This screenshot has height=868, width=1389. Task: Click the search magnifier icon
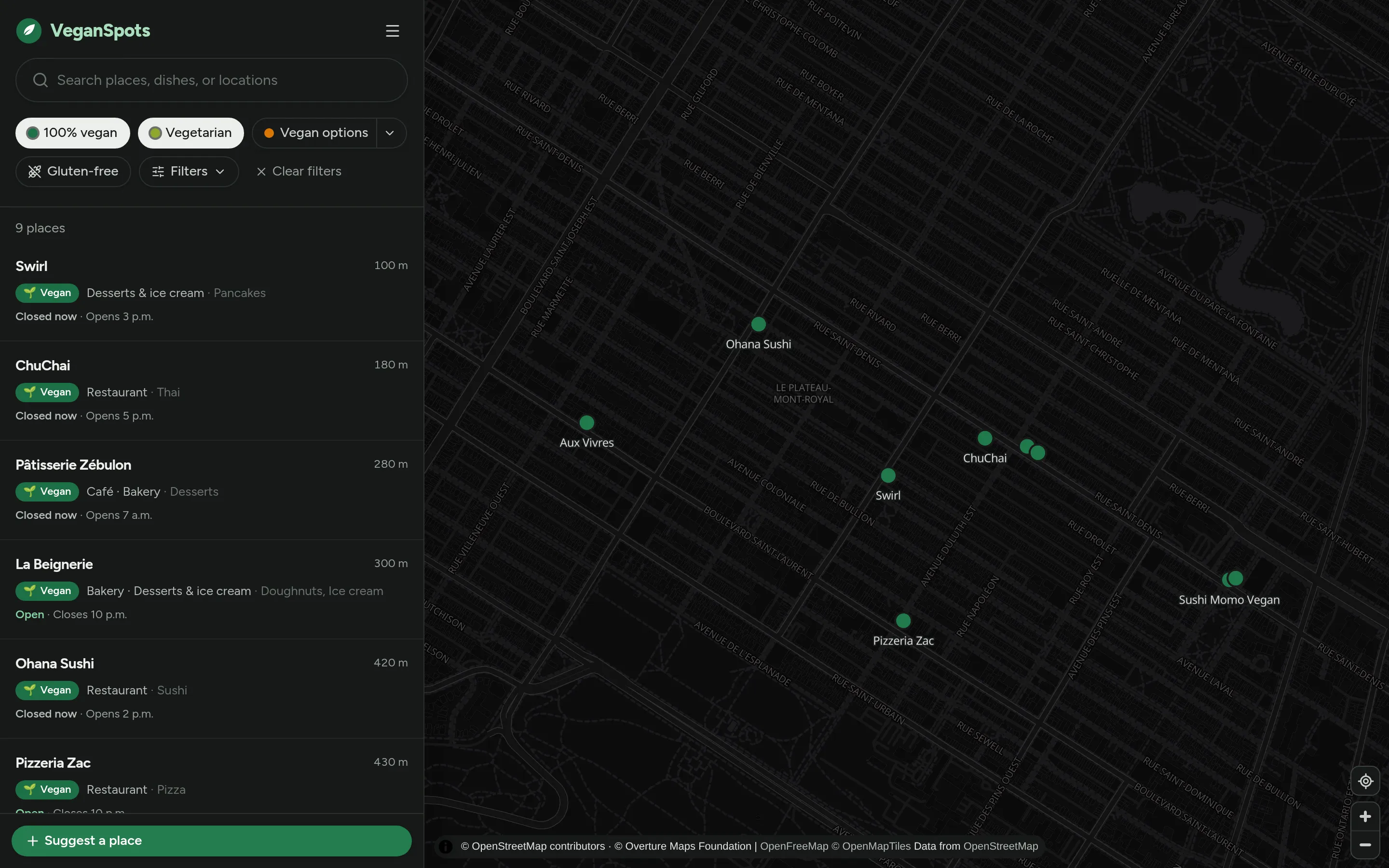[x=40, y=80]
